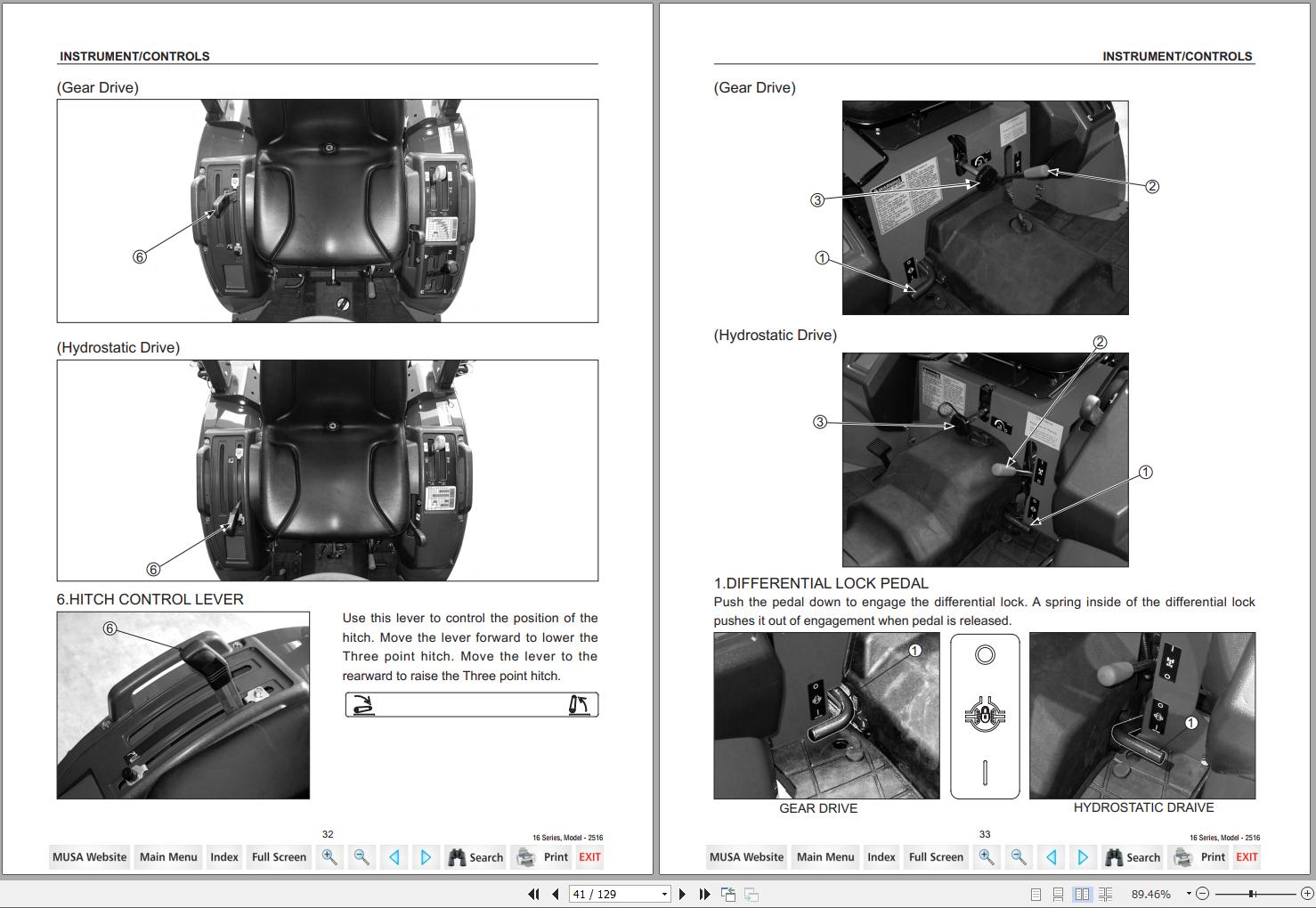The width and height of the screenshot is (1316, 908).
Task: Open Index on page 33 toolbar
Action: point(881,857)
